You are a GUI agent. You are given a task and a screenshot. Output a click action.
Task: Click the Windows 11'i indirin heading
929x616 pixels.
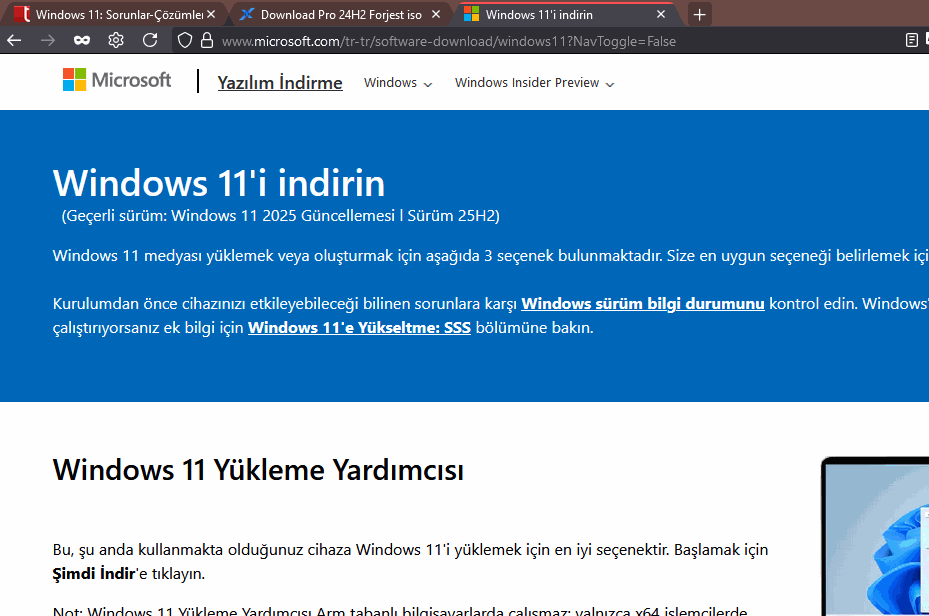219,182
